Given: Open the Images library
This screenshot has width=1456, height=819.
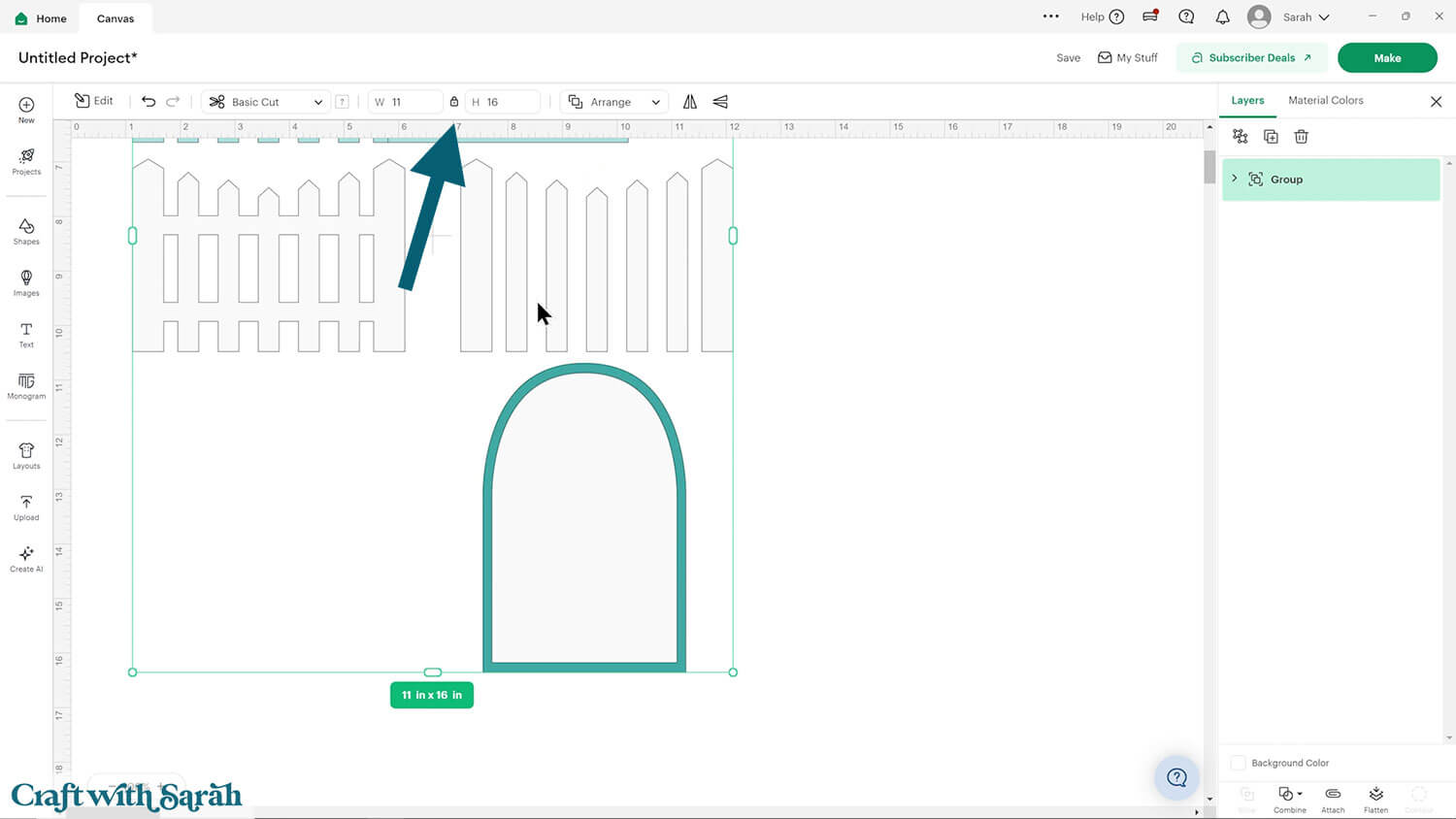Looking at the screenshot, I should (x=26, y=282).
